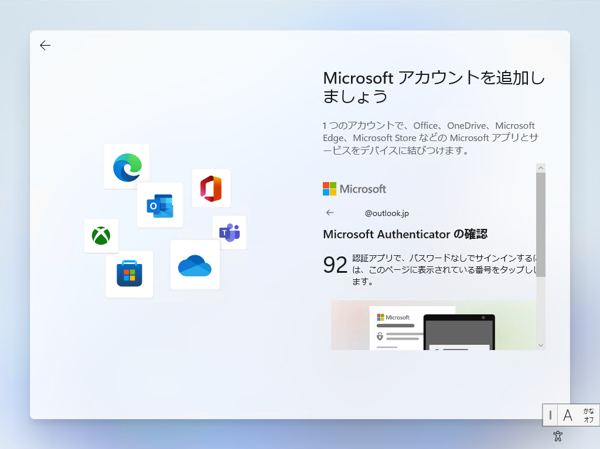The height and width of the screenshot is (449, 600).
Task: Click the Authenticator illustration thumbnail
Action: click(434, 325)
